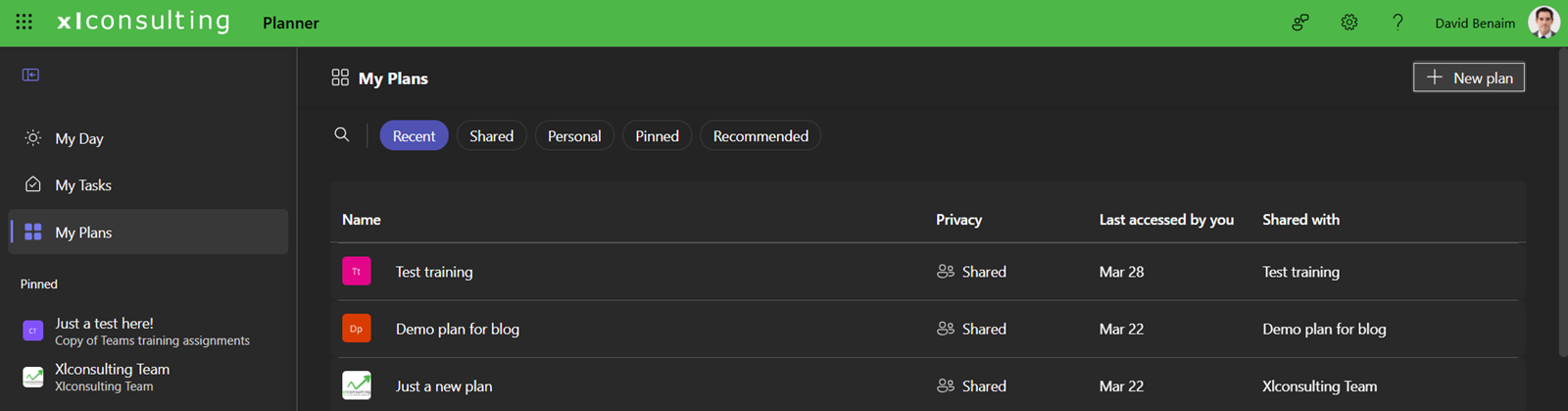Sort by the Name column header
This screenshot has width=1568, height=411.
(362, 220)
